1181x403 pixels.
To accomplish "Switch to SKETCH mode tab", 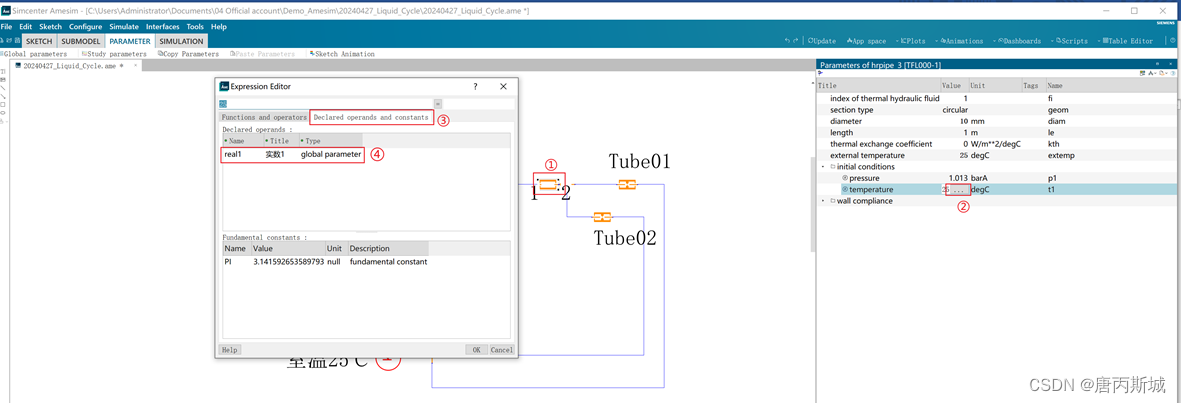I will 39,41.
